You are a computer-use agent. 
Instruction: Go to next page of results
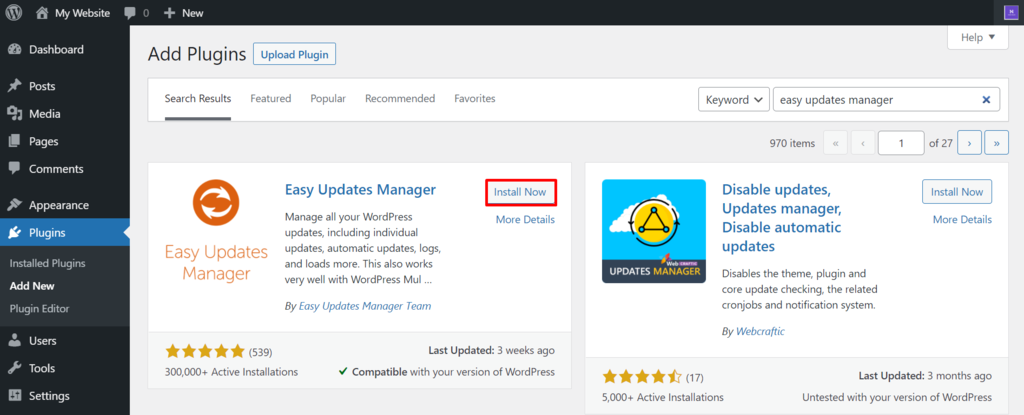point(968,143)
